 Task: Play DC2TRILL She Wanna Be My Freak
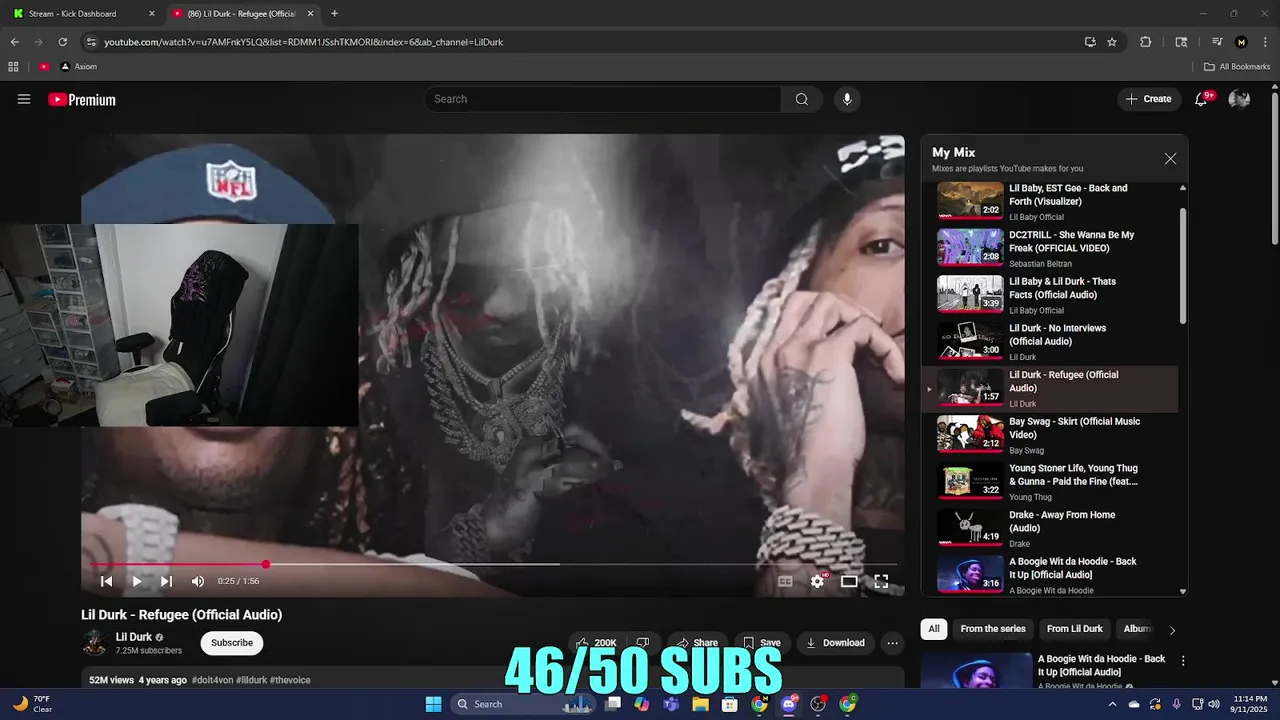tap(1048, 248)
